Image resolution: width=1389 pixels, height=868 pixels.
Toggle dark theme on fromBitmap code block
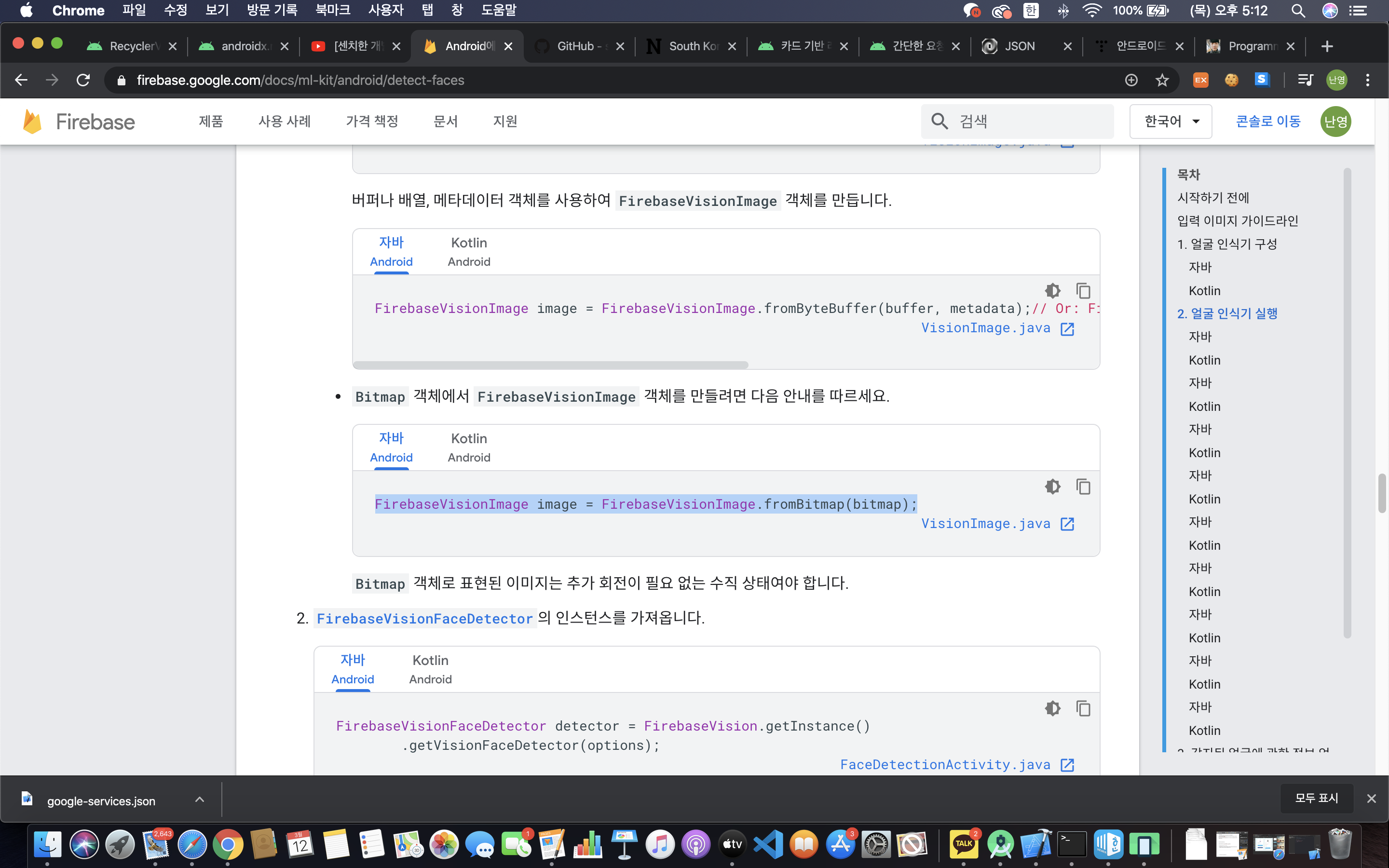[1053, 487]
